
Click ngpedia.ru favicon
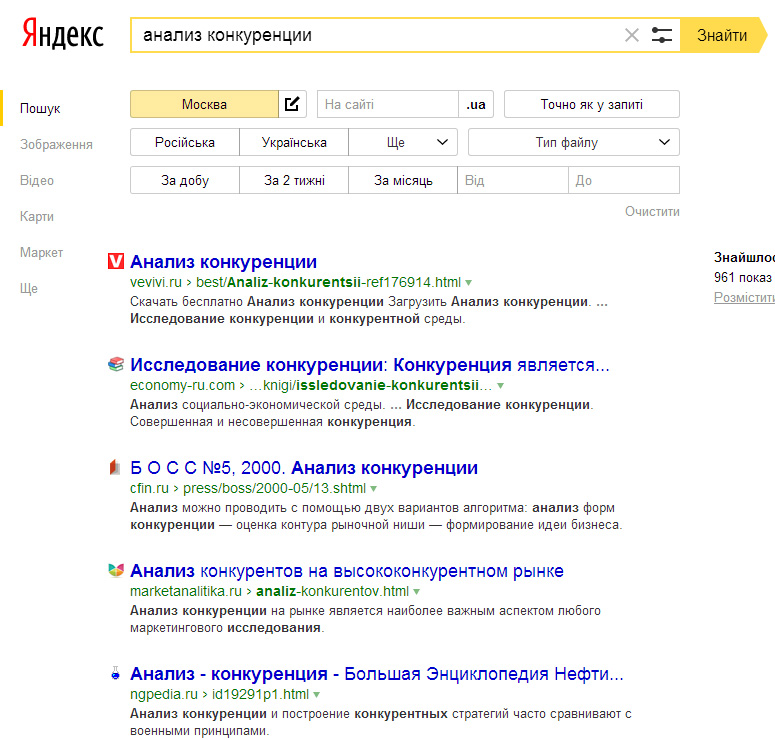115,673
